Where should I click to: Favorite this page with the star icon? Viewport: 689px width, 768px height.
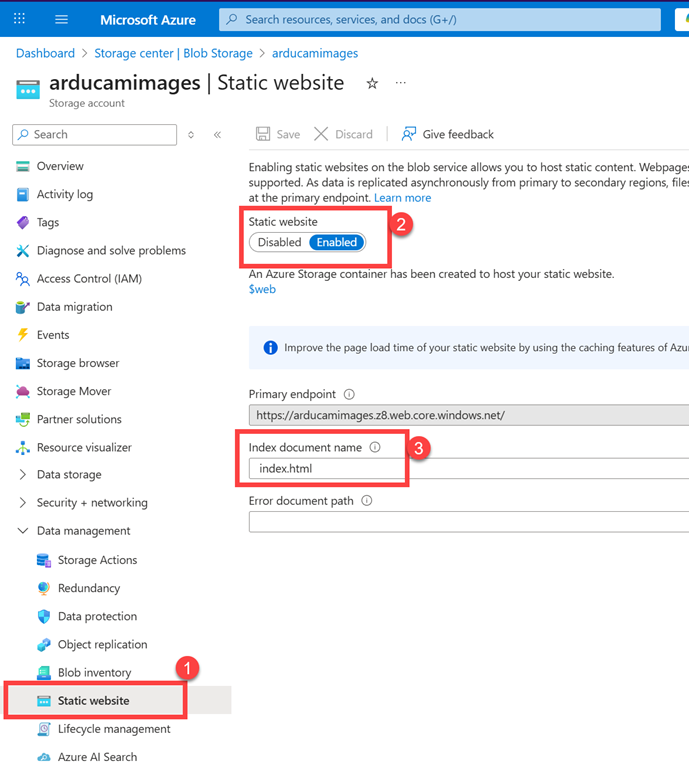coord(372,84)
